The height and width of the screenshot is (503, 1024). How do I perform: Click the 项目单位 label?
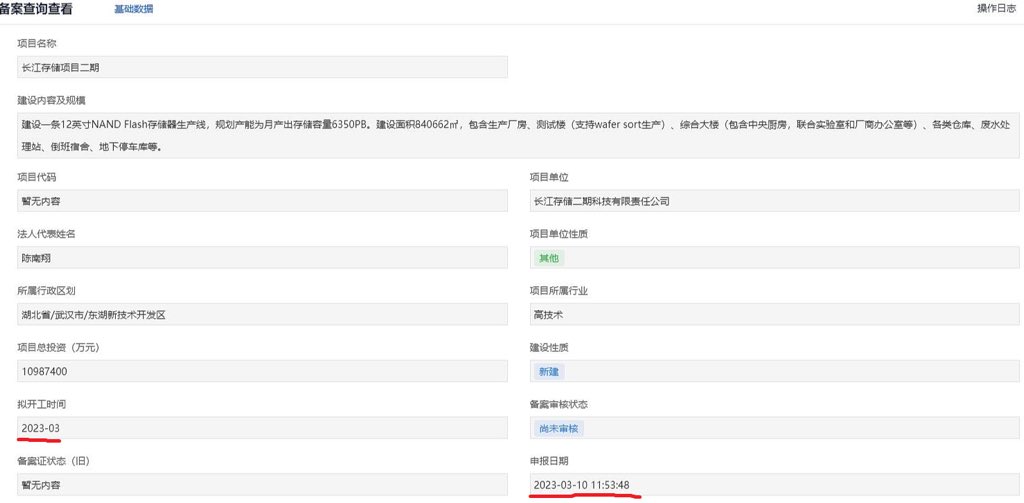[x=549, y=177]
